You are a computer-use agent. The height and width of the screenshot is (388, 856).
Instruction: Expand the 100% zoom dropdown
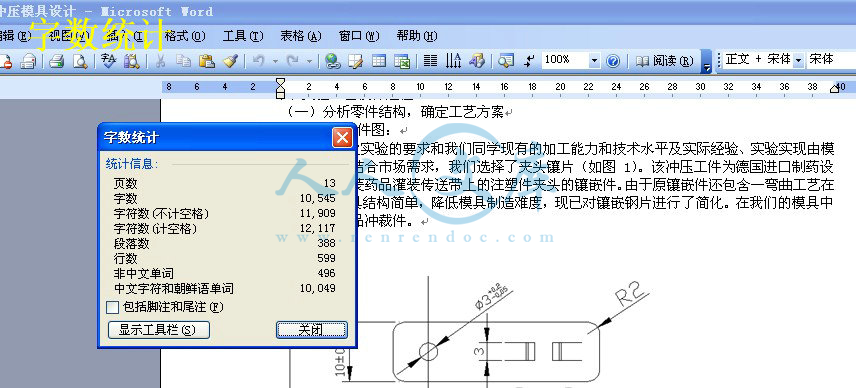click(x=595, y=61)
